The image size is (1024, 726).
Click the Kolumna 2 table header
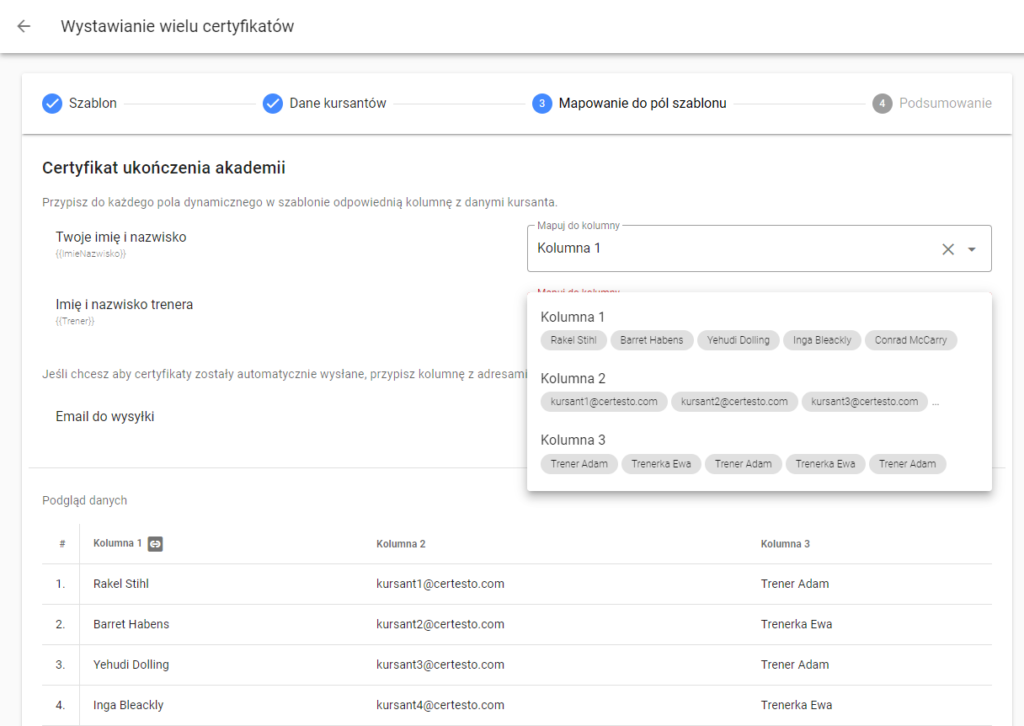click(x=401, y=544)
